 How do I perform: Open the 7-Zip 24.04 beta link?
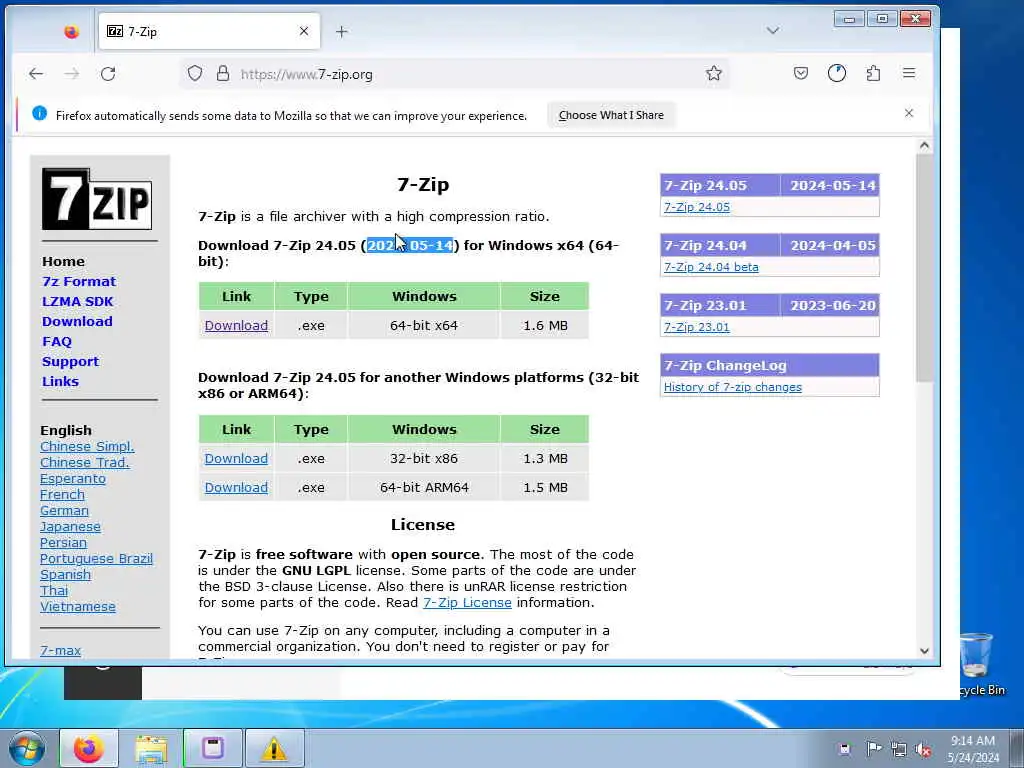(711, 267)
